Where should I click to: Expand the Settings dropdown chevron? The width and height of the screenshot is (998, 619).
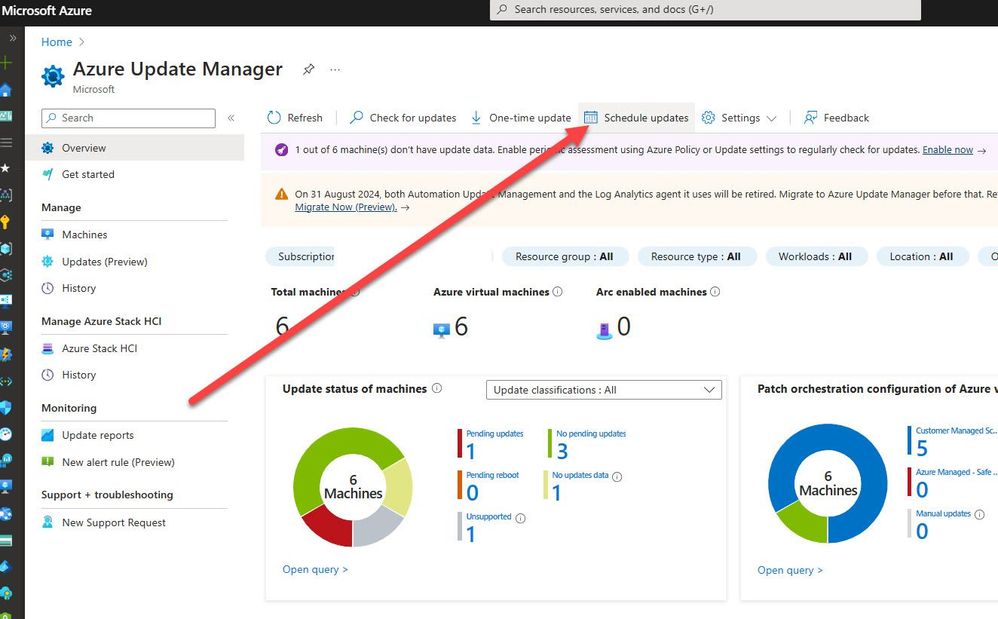click(x=771, y=118)
